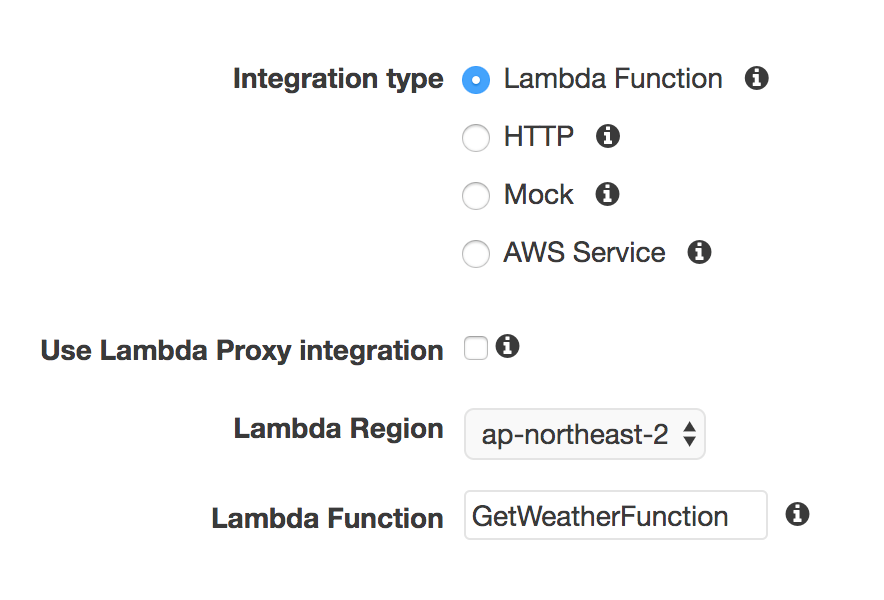
Task: Choose the HTTP integration type
Action: [476, 138]
